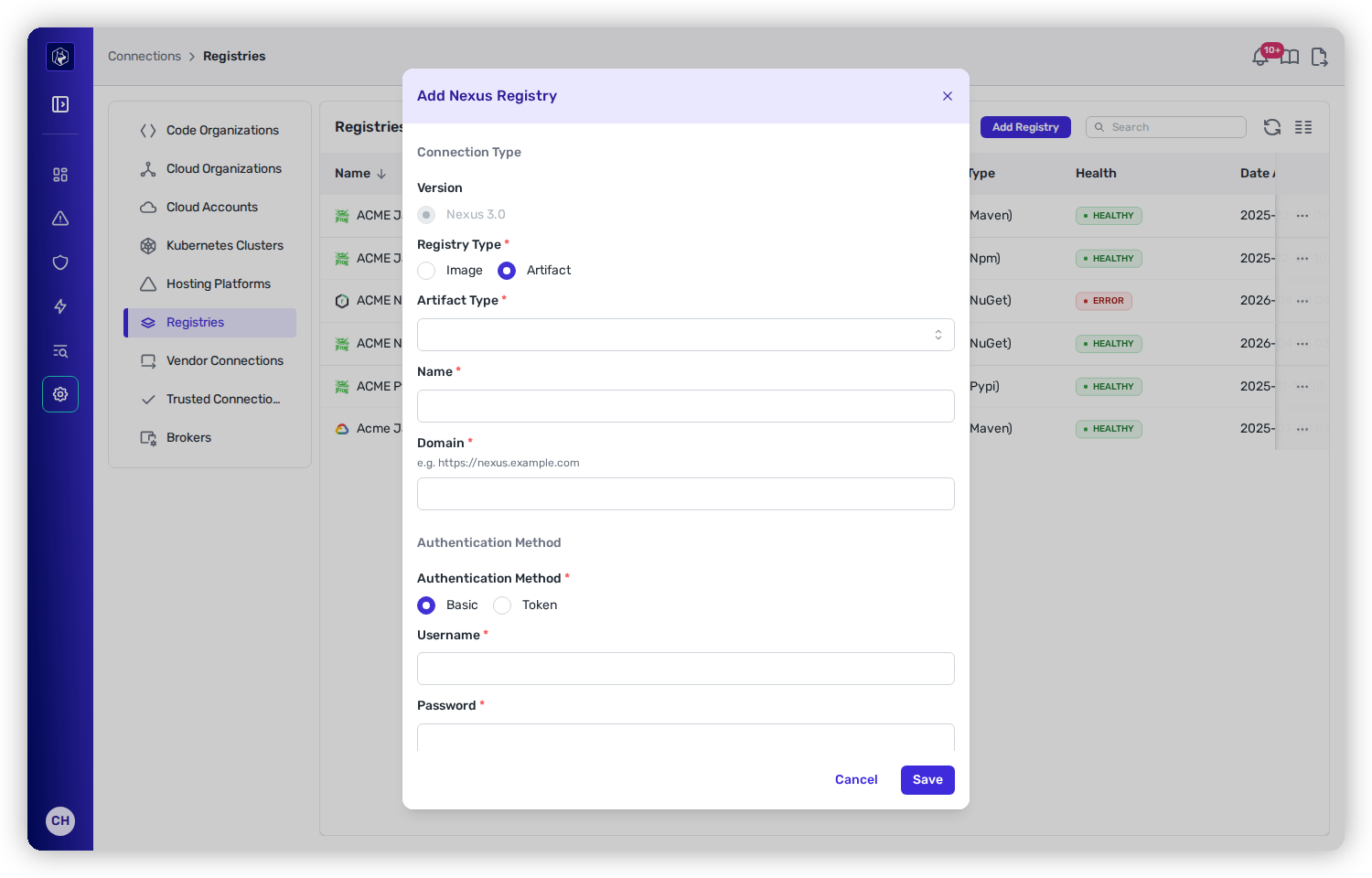Screen dimensions: 1372x878
Task: Open the settings gear in sidebar
Action: tap(60, 394)
